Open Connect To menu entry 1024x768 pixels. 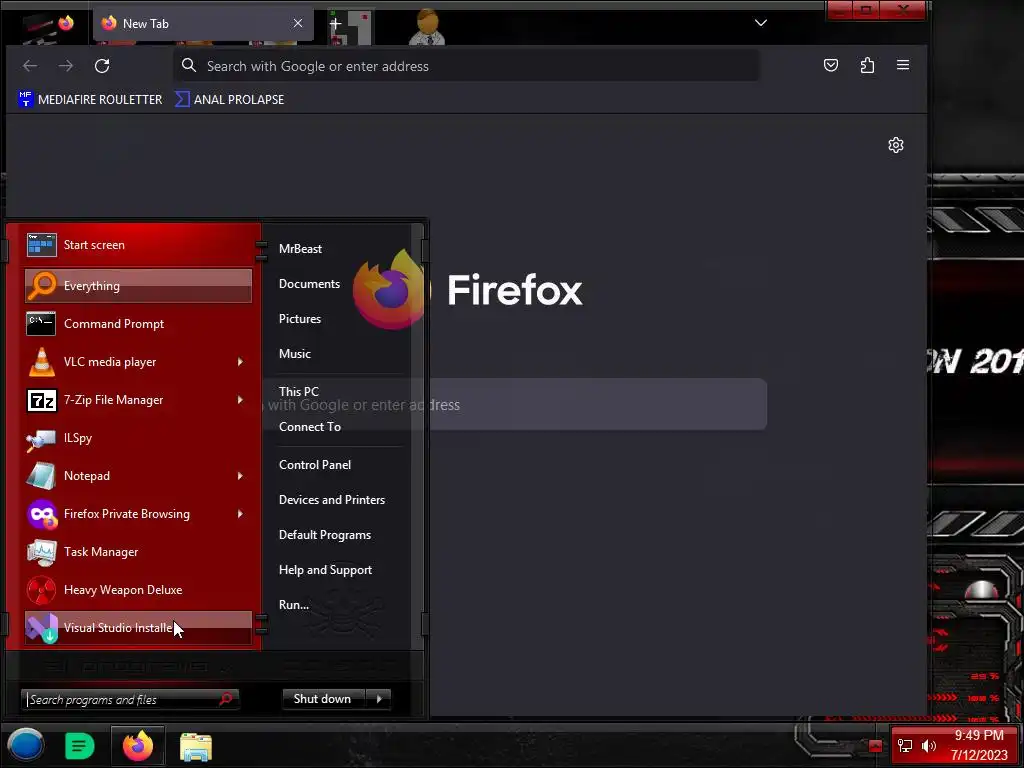point(310,426)
